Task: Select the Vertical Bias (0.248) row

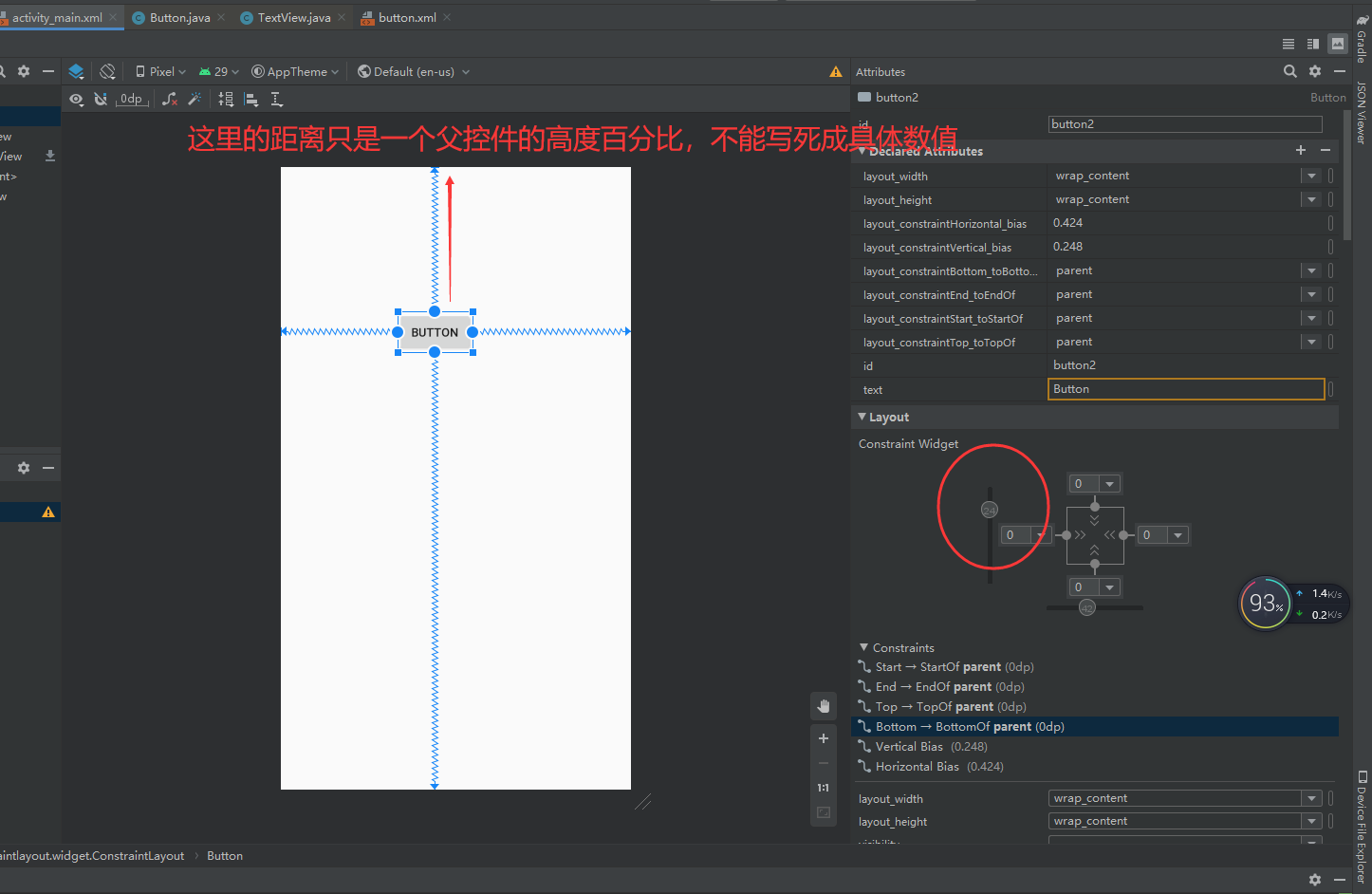Action: click(1096, 747)
